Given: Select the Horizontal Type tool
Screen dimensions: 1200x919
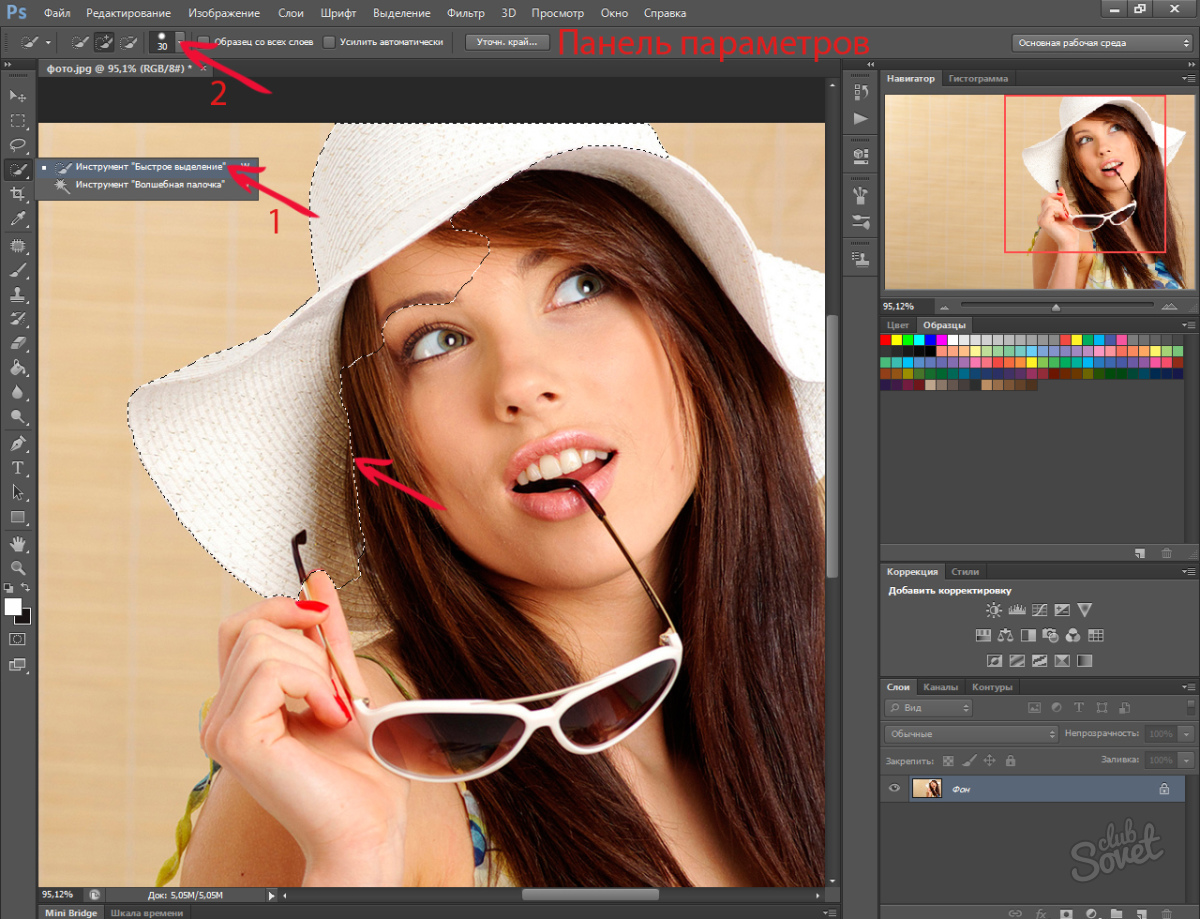Looking at the screenshot, I should (x=17, y=467).
